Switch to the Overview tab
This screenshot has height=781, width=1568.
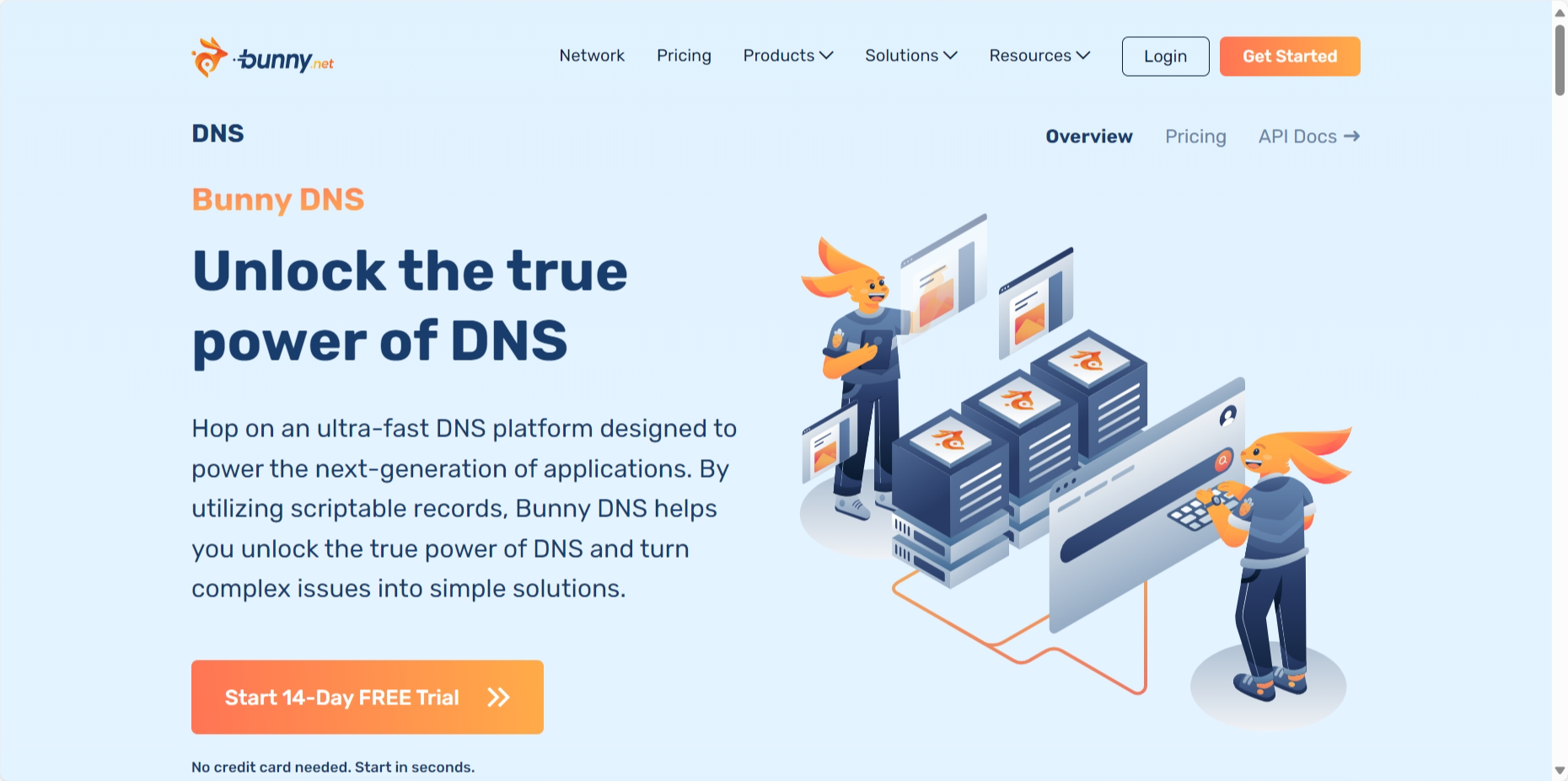(x=1088, y=136)
